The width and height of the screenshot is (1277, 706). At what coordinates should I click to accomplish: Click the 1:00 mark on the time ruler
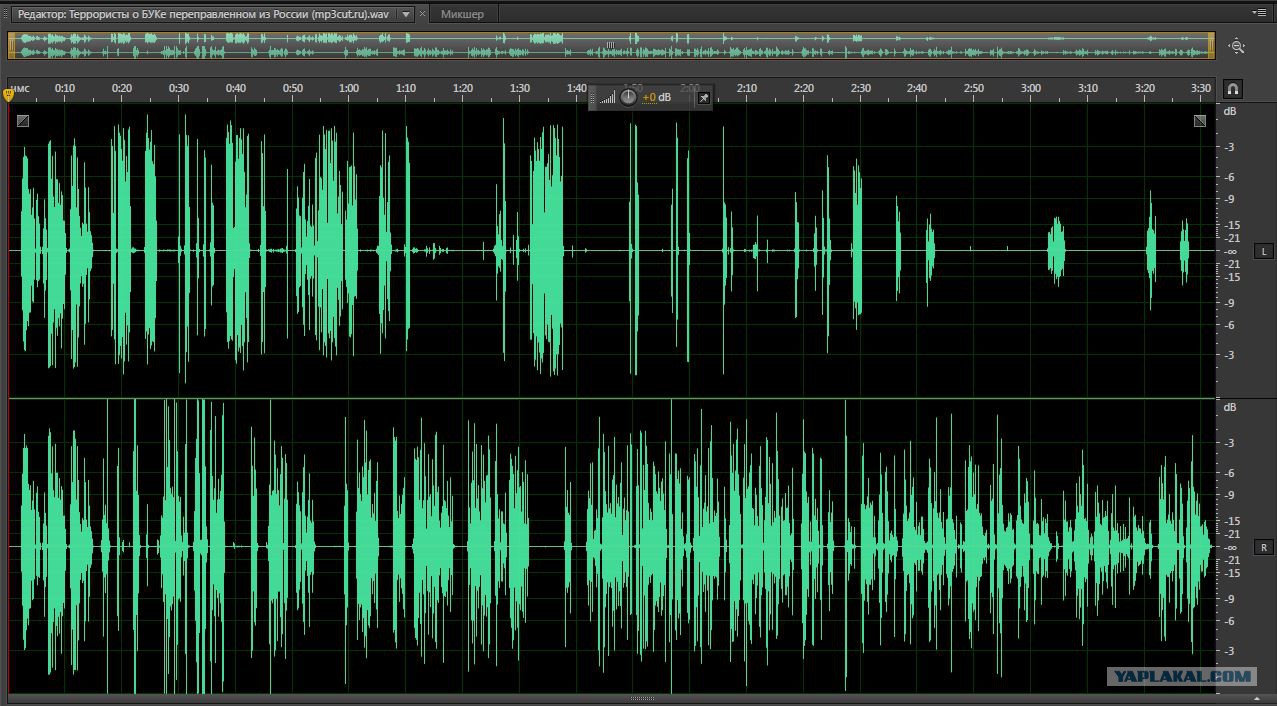[x=348, y=89]
